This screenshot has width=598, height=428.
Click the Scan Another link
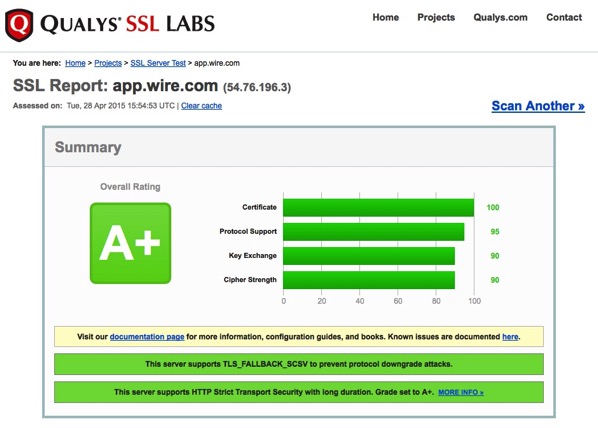tap(538, 106)
